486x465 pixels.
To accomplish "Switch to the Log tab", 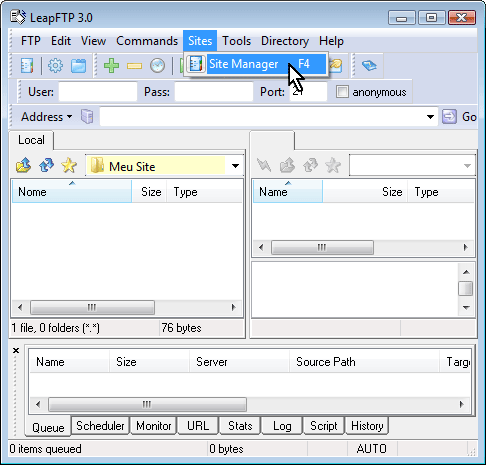I will (x=282, y=426).
